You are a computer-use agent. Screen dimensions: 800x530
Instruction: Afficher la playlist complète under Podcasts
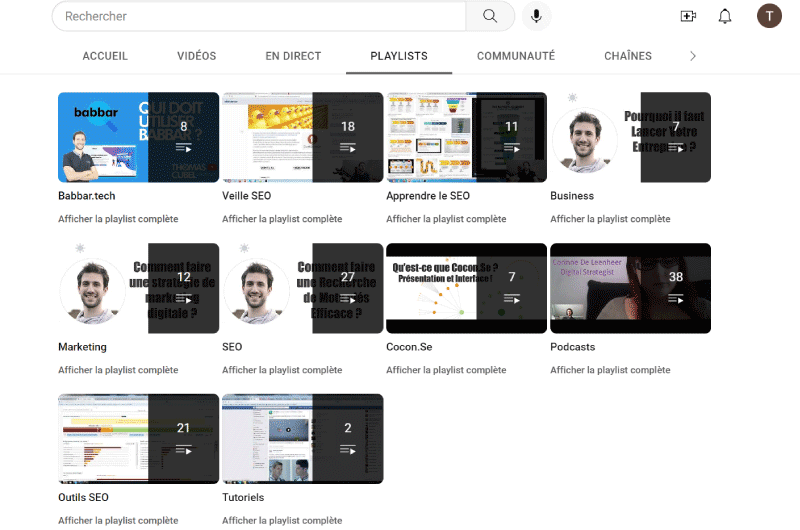pos(610,370)
